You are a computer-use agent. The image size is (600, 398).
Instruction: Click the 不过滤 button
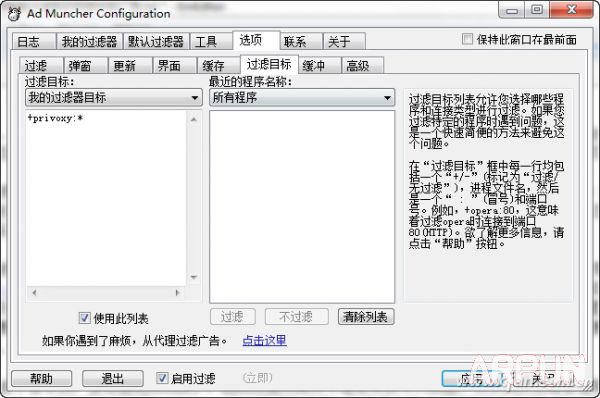(x=297, y=317)
